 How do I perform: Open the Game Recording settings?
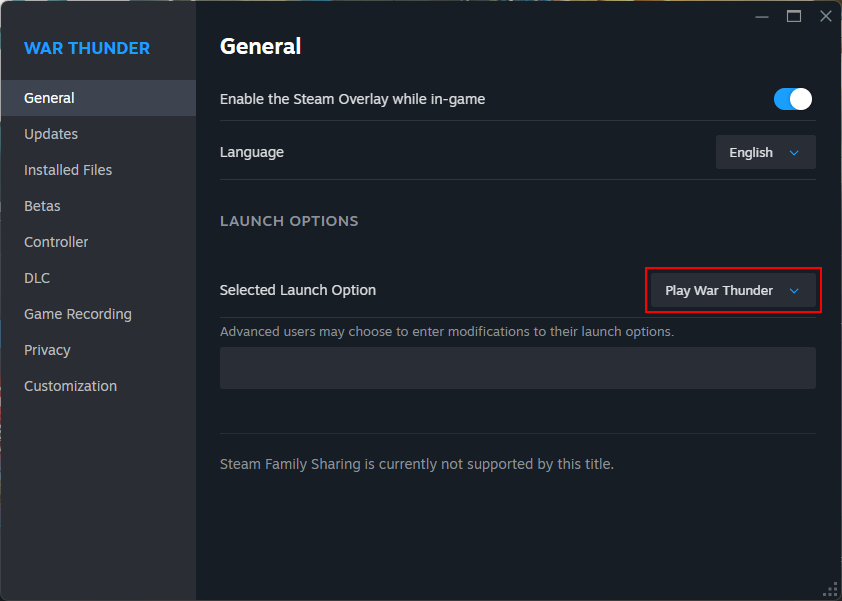(x=78, y=314)
